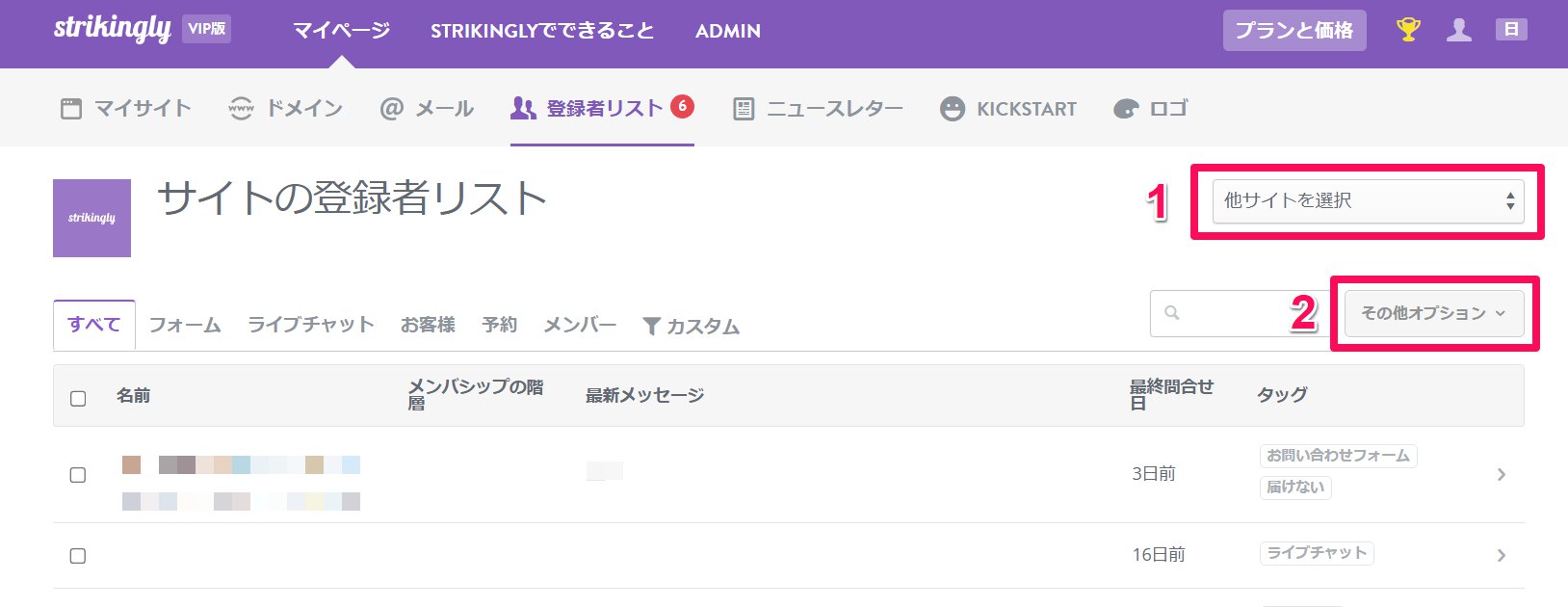Select the カスタム filter tab

point(691,327)
